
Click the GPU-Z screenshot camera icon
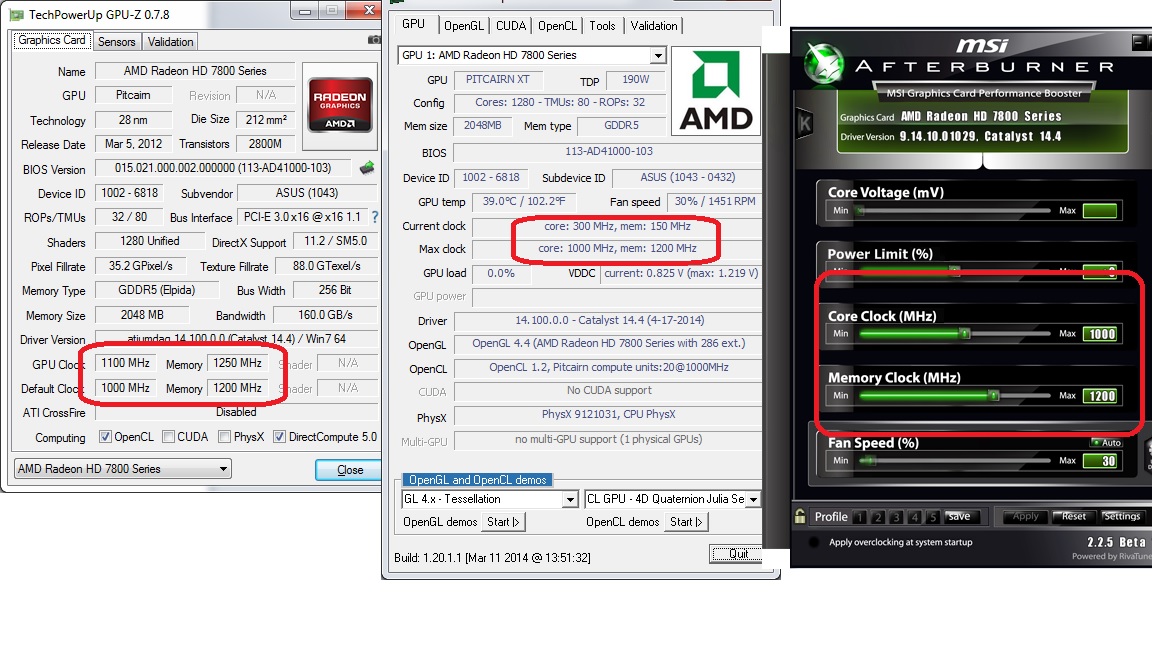click(374, 40)
